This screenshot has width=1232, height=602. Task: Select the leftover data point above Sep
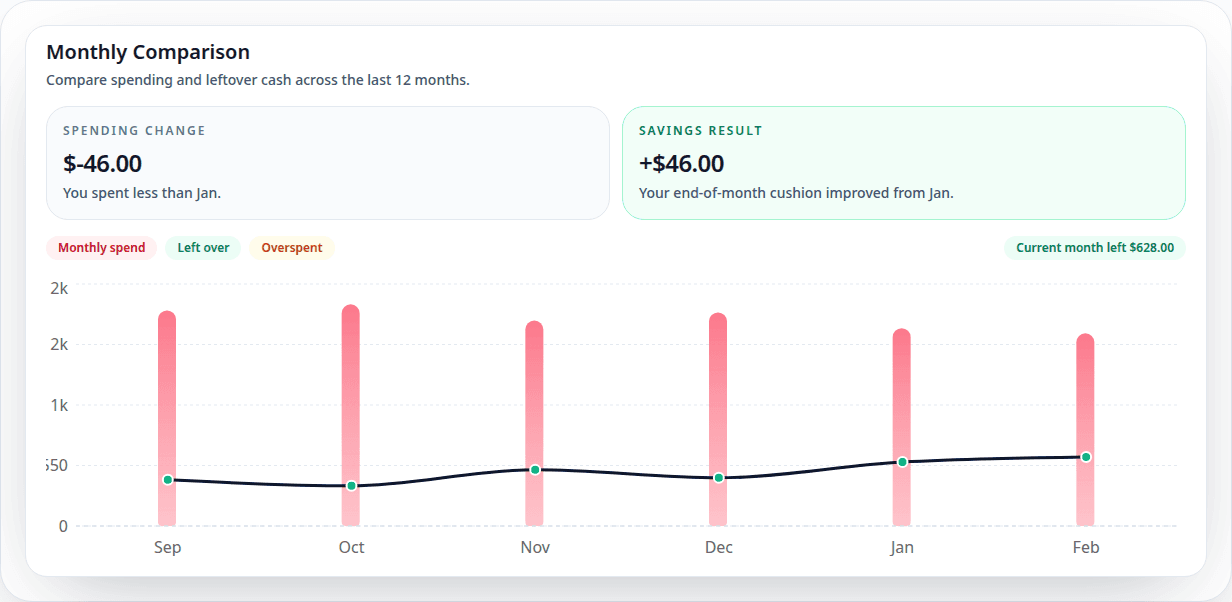point(167,479)
